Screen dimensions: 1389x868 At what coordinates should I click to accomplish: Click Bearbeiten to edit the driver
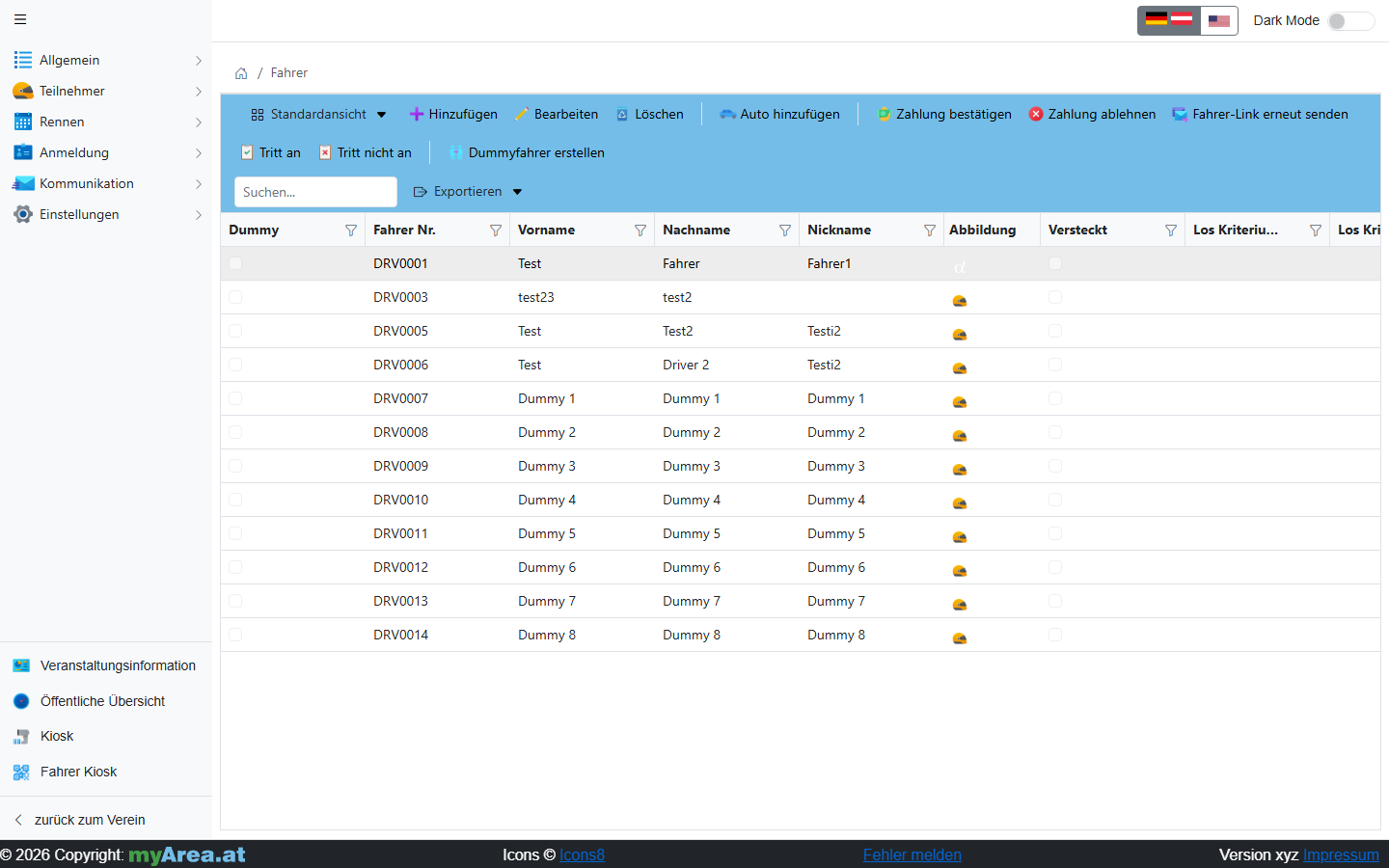(x=557, y=114)
